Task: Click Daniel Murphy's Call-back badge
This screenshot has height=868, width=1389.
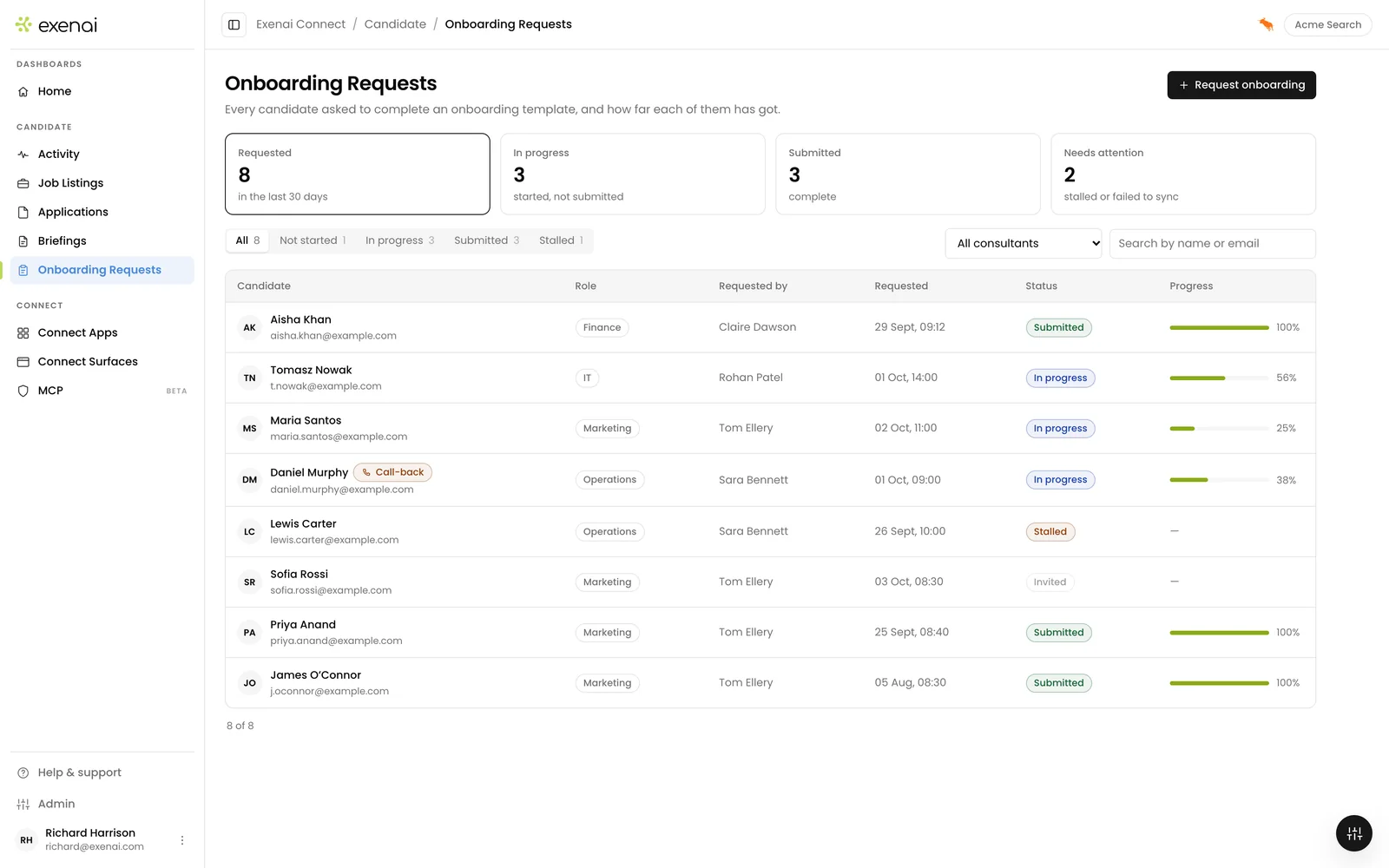Action: pos(392,472)
